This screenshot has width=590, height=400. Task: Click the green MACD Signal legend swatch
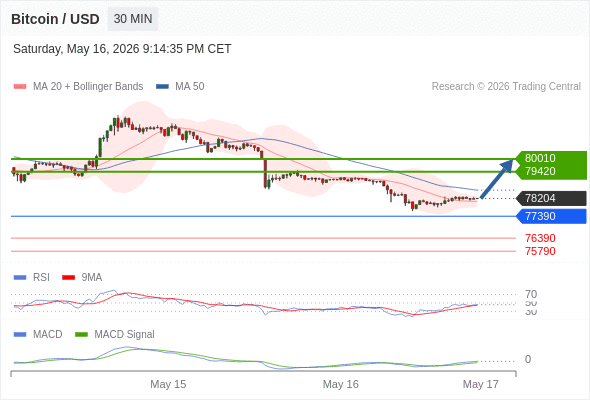(81, 334)
